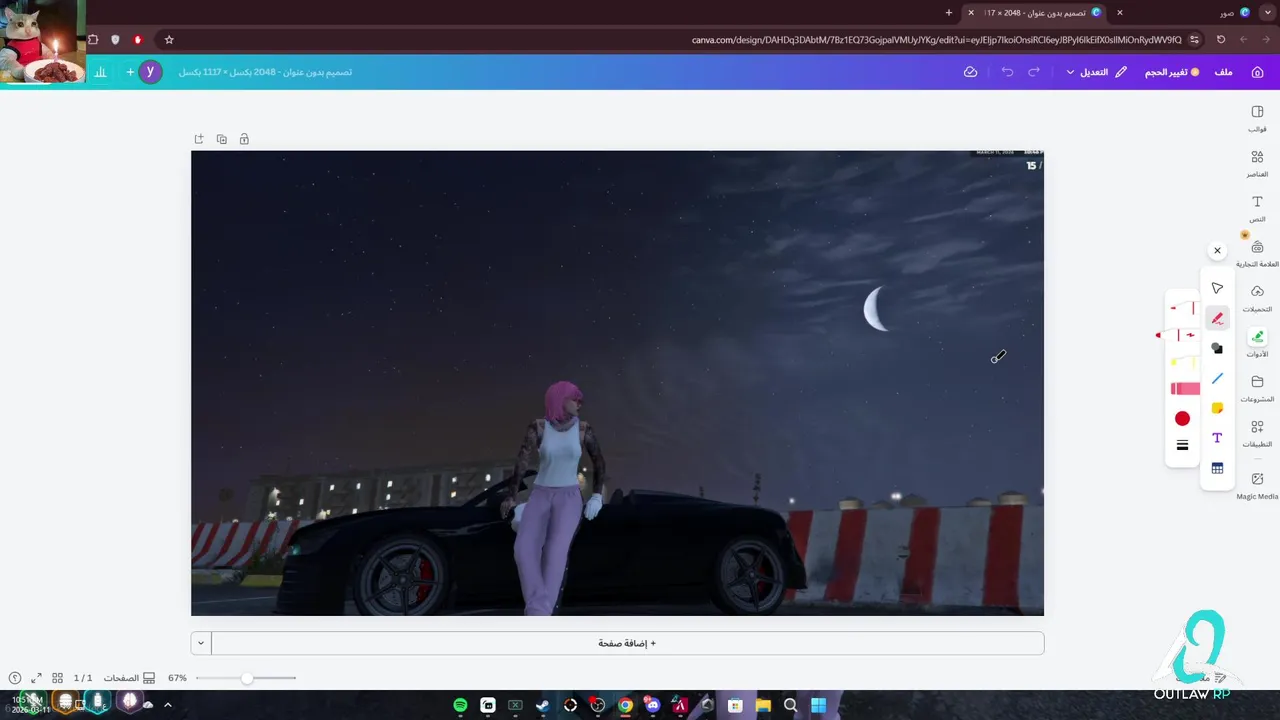Redo the last action

coord(1034,72)
